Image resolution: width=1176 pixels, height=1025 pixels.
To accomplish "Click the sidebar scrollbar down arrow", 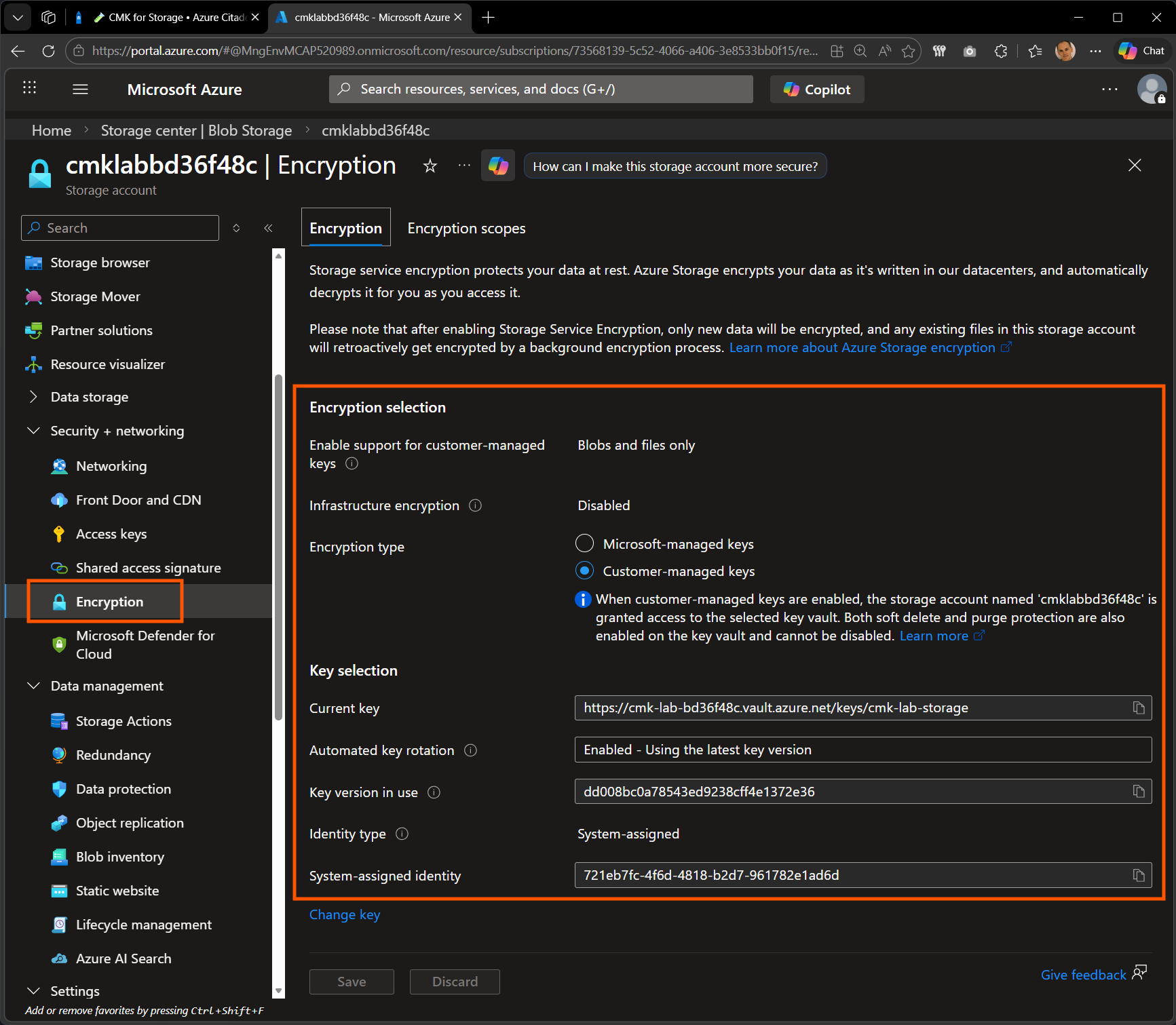I will [x=278, y=991].
